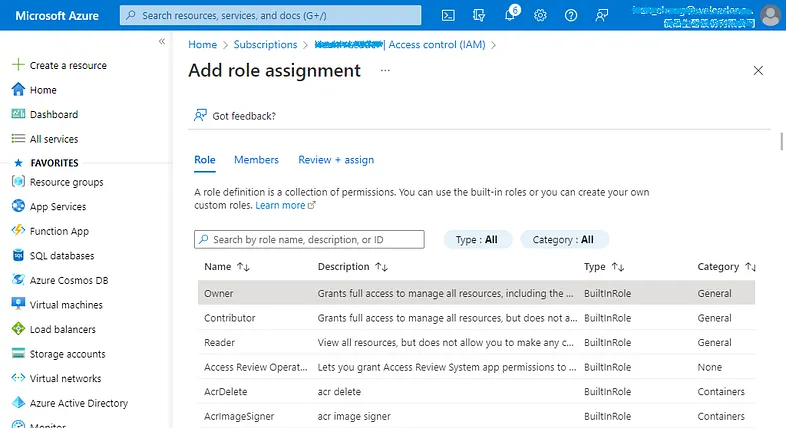This screenshot has height=428, width=786.
Task: Open the notifications bell
Action: pyautogui.click(x=510, y=16)
